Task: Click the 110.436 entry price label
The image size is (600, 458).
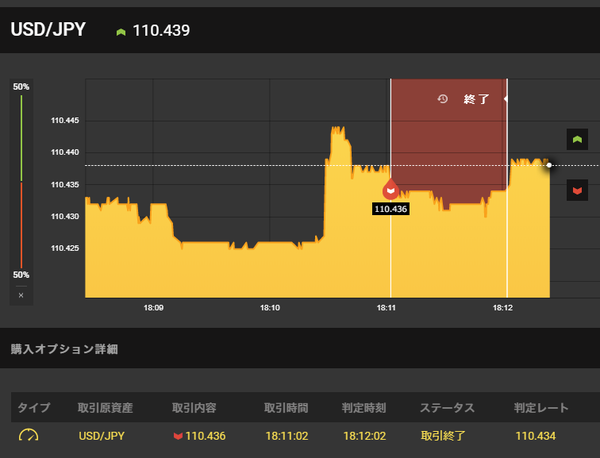Action: pos(391,209)
